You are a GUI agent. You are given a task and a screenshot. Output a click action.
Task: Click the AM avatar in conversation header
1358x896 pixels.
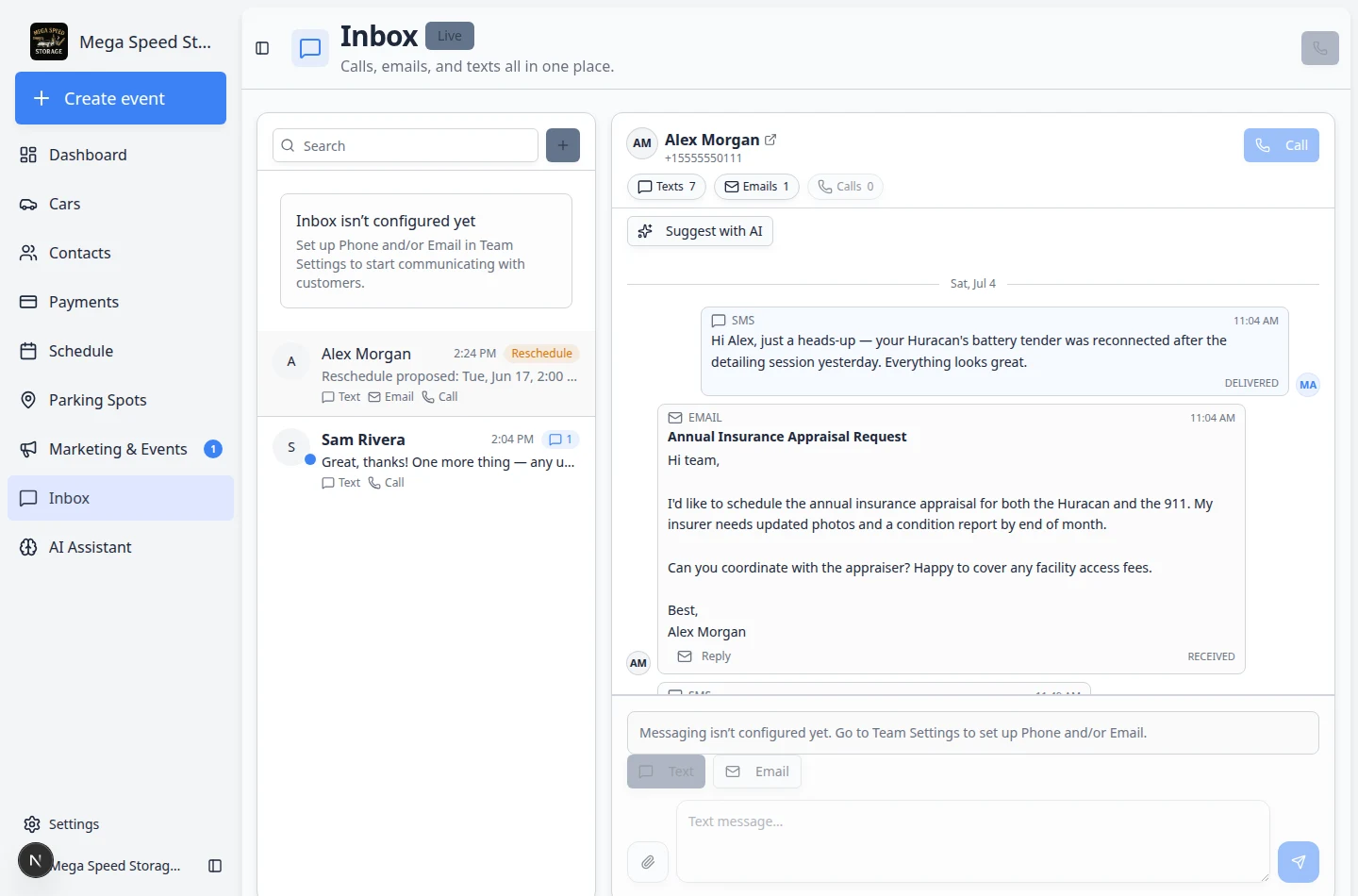pyautogui.click(x=642, y=143)
